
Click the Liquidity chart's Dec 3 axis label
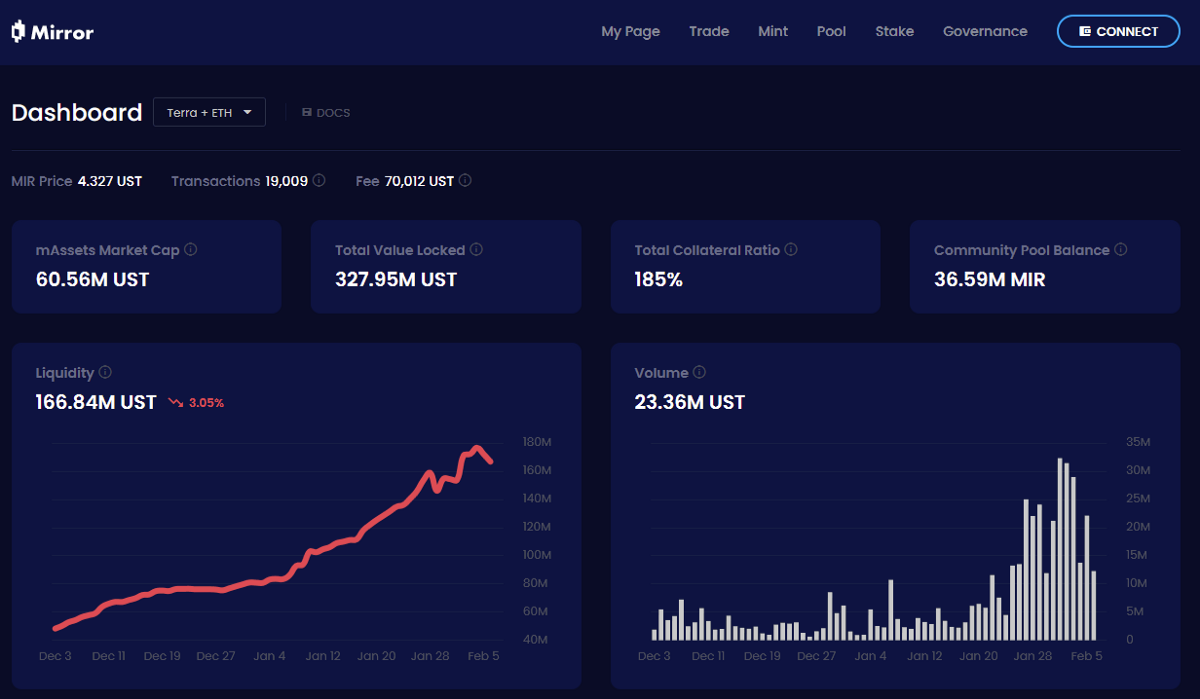(x=55, y=656)
